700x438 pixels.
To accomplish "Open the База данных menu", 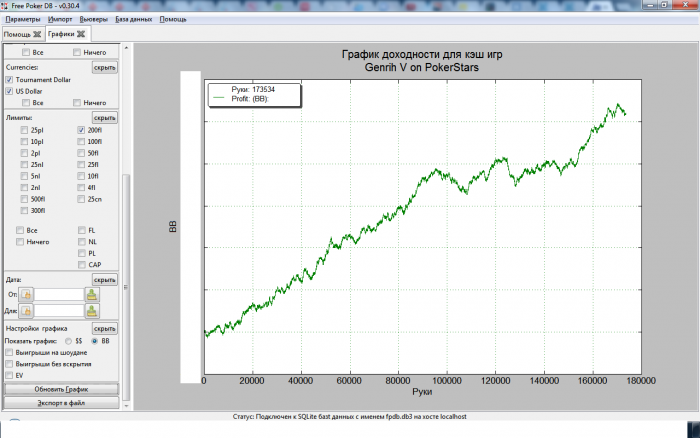I will [133, 19].
